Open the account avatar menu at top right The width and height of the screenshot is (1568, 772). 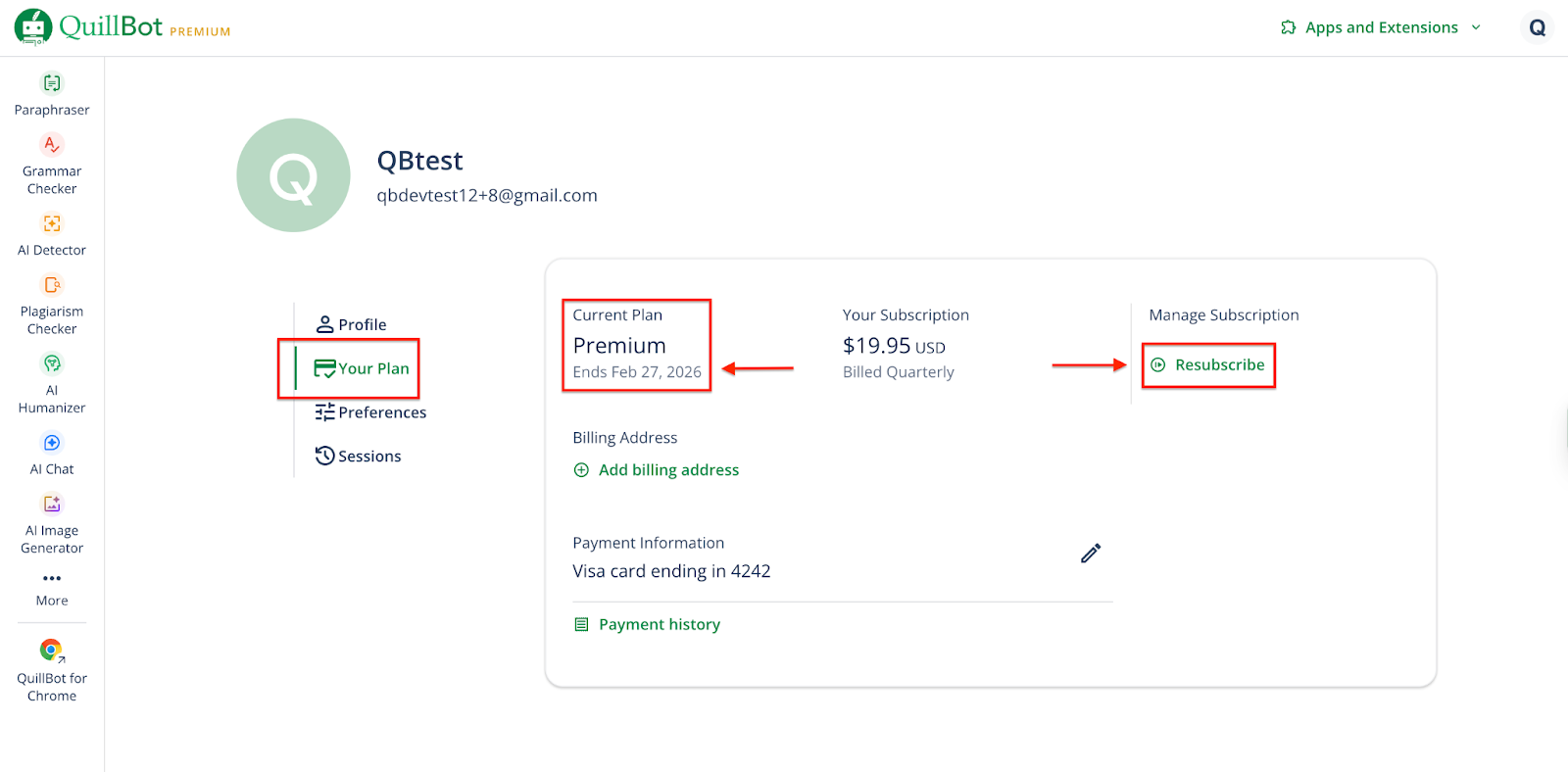1537,27
